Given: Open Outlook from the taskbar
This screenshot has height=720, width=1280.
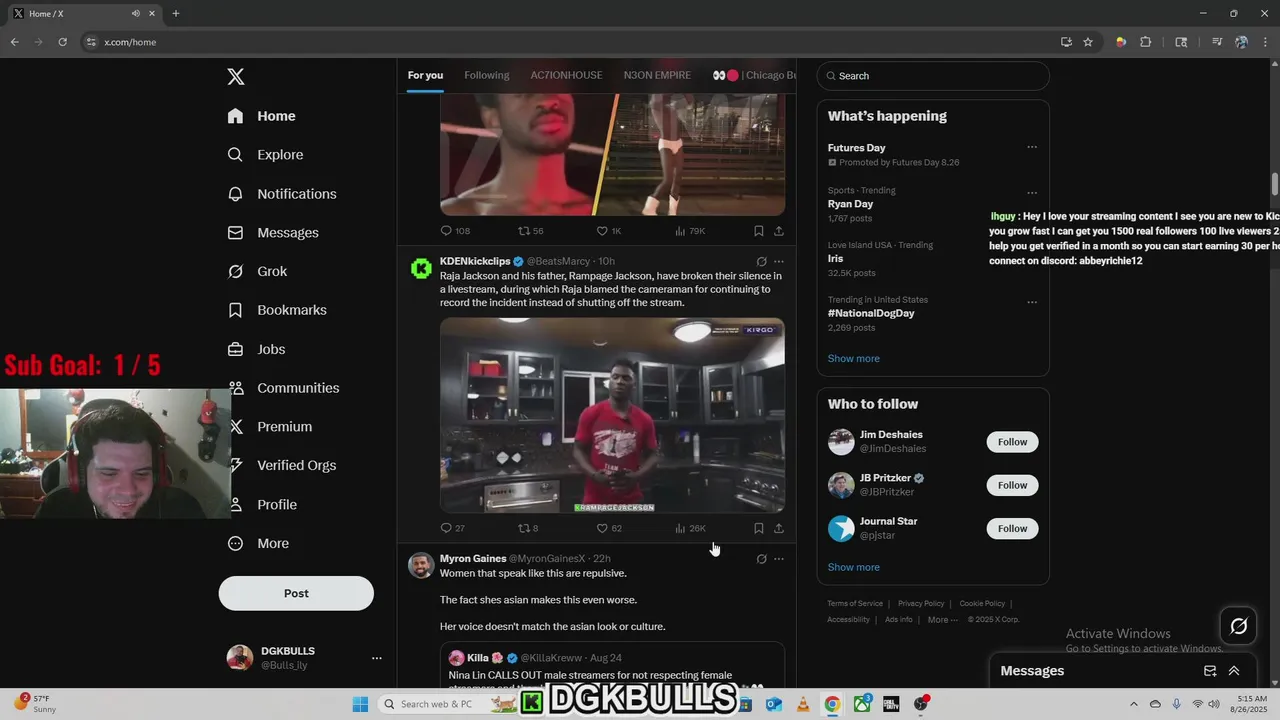Looking at the screenshot, I should [774, 704].
